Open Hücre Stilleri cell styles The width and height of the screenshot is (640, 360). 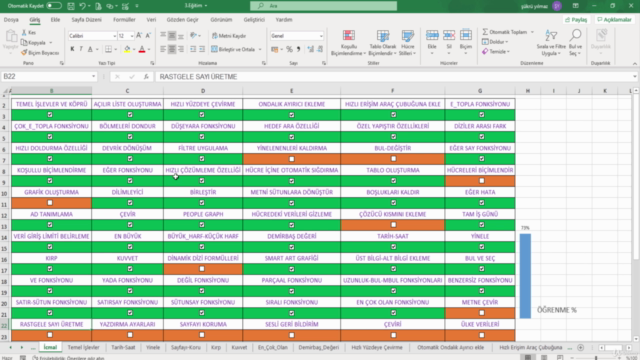point(407,43)
